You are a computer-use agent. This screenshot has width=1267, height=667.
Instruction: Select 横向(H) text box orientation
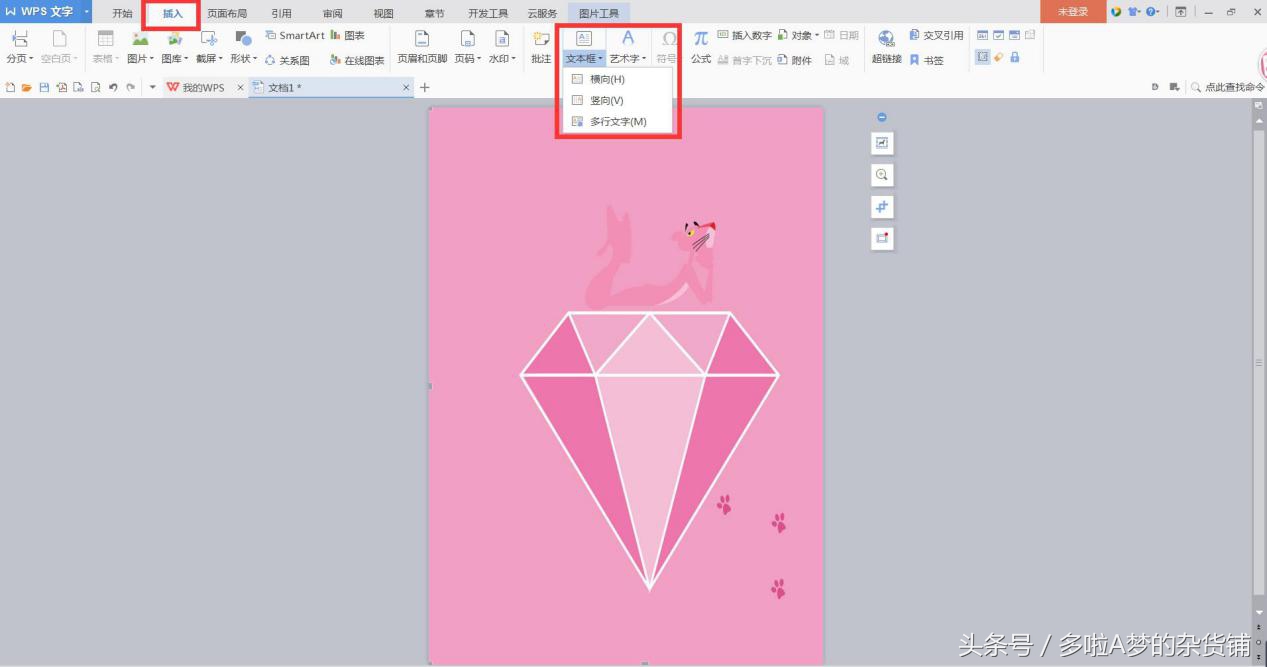pos(608,78)
